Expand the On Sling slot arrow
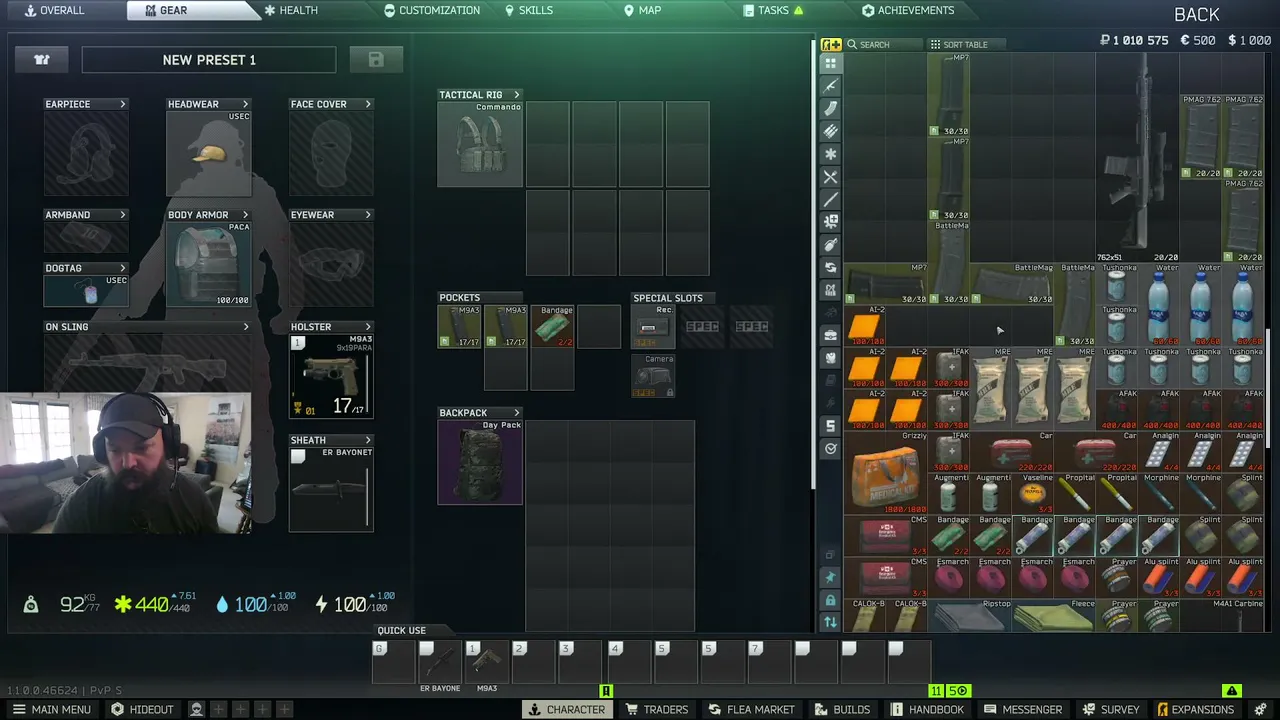This screenshot has height=720, width=1280. click(246, 327)
